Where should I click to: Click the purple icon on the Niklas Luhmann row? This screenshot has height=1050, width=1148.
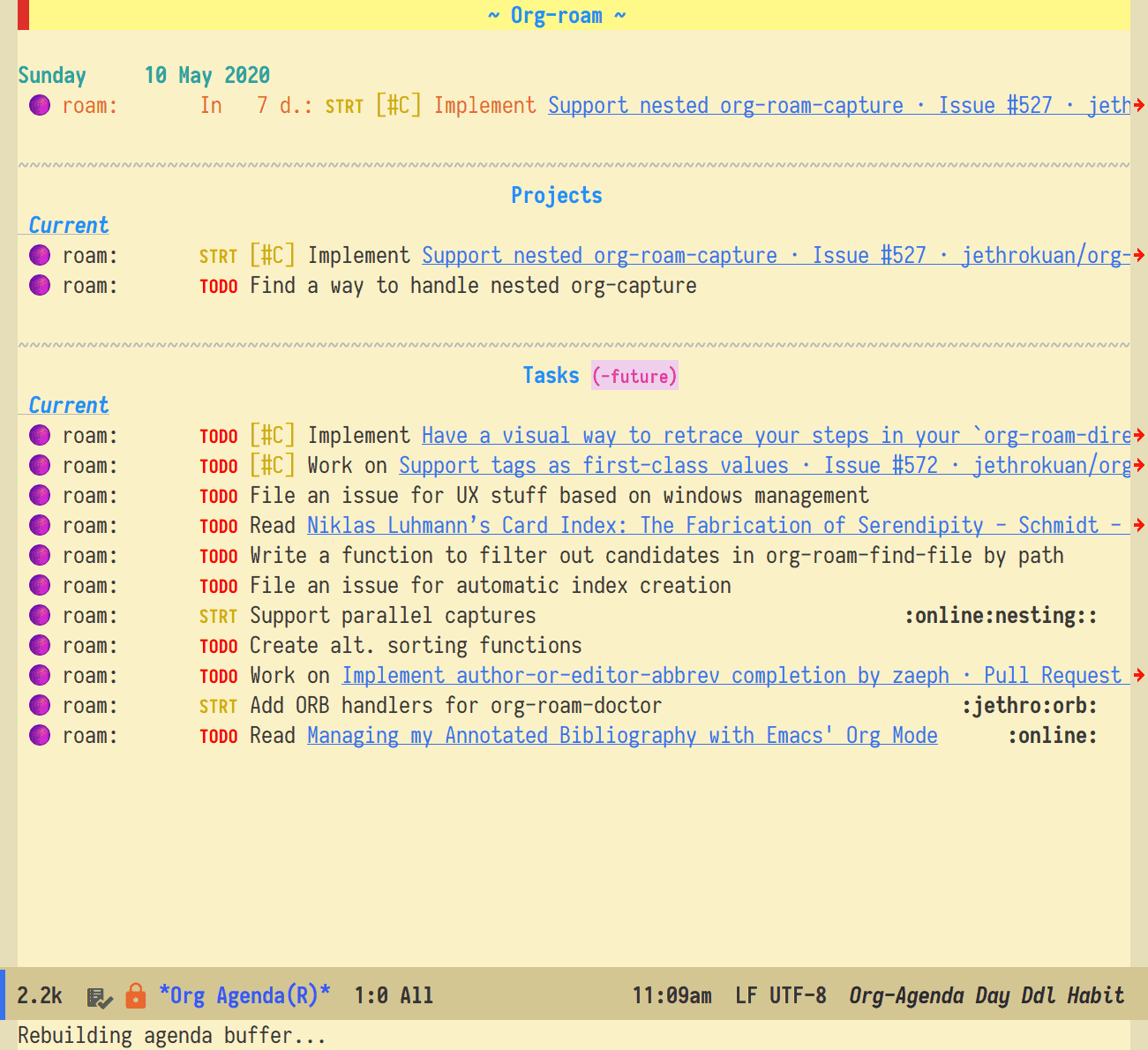40,526
